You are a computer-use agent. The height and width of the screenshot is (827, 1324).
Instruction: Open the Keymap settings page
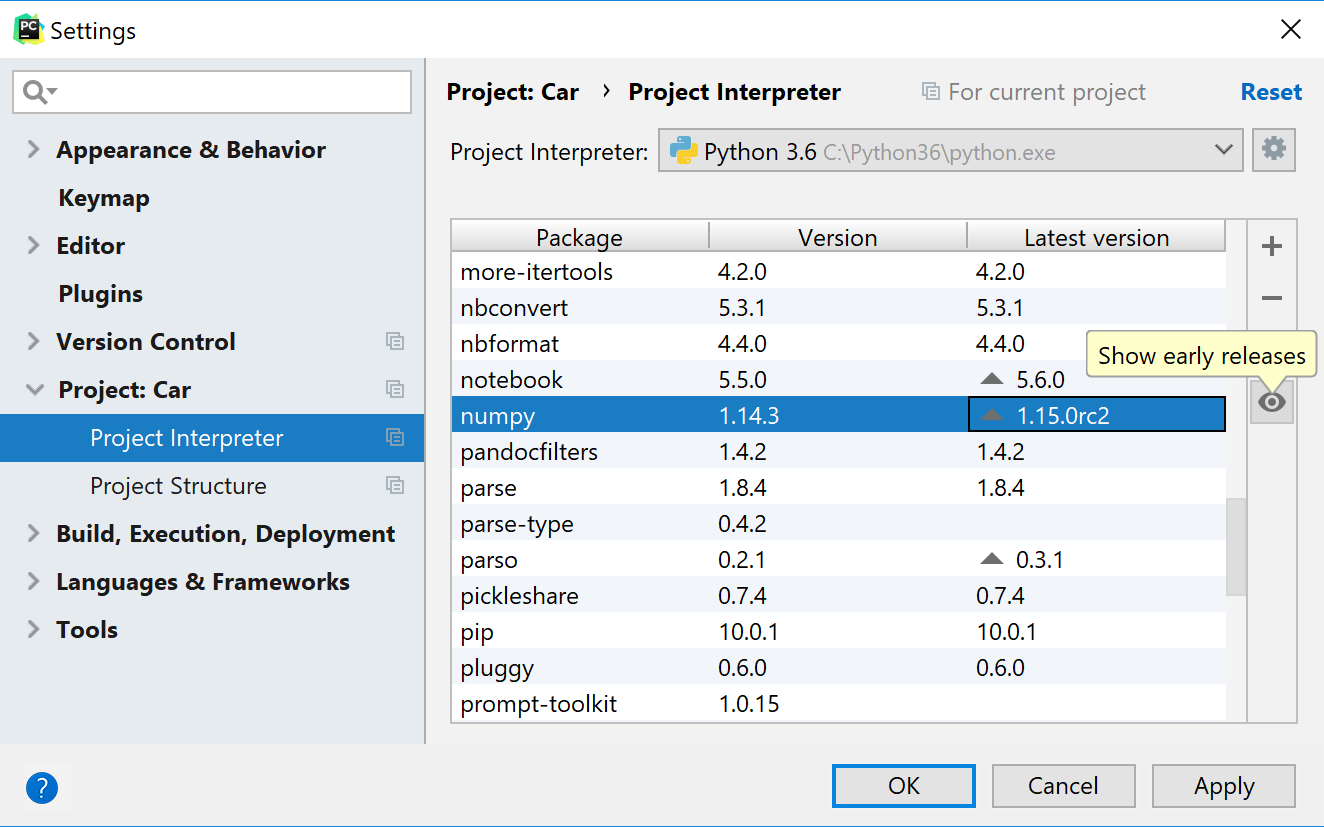pos(104,198)
